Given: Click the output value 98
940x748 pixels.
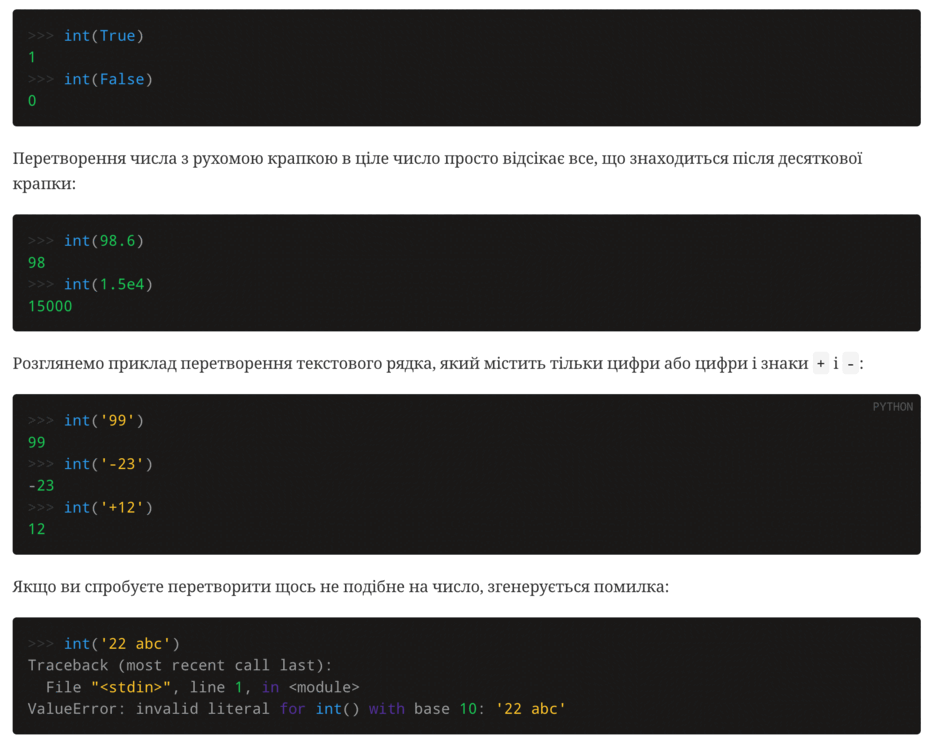Looking at the screenshot, I should 37,263.
